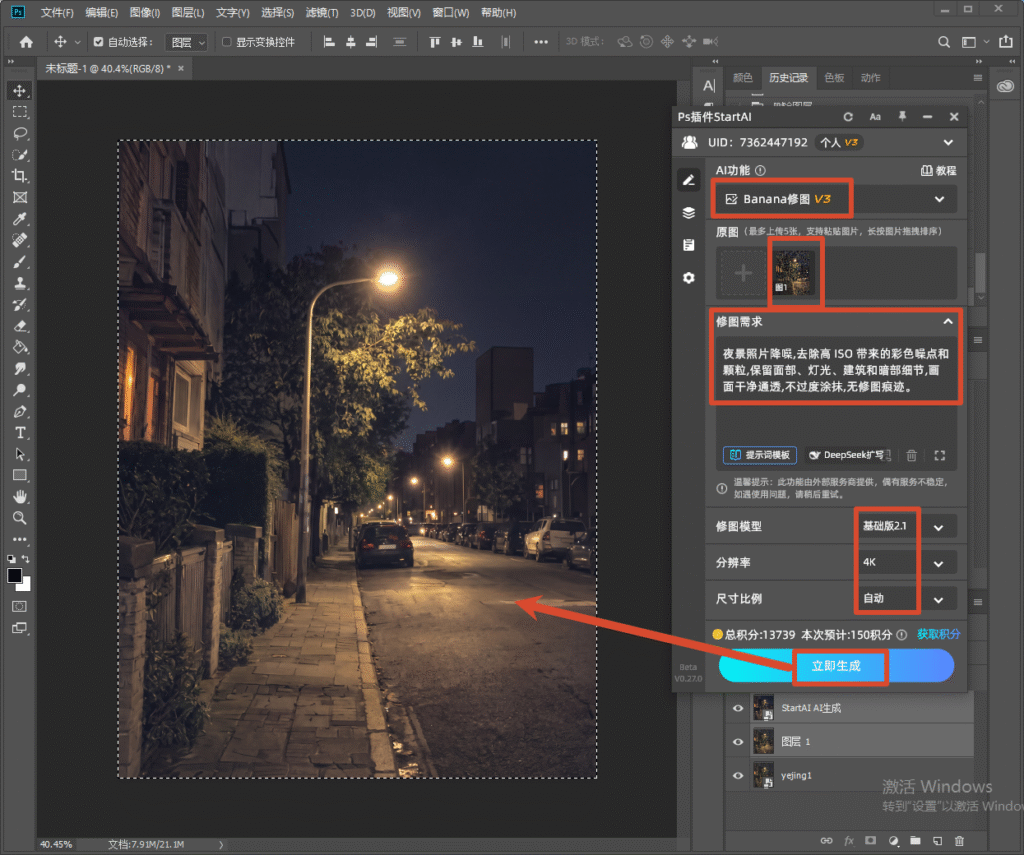
Task: Click the 提示词模板 button
Action: [760, 455]
